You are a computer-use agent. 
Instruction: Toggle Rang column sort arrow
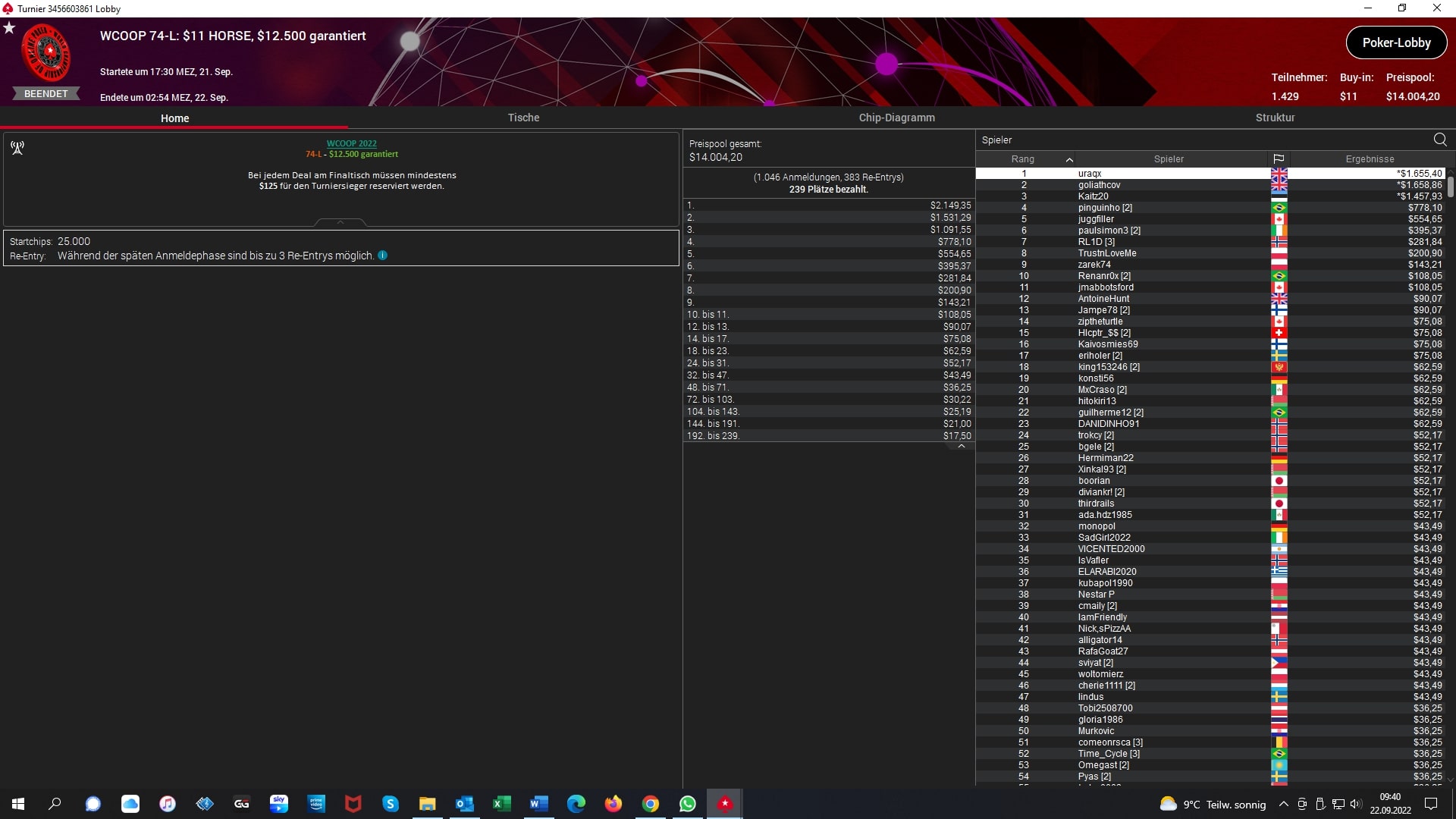pyautogui.click(x=1069, y=159)
